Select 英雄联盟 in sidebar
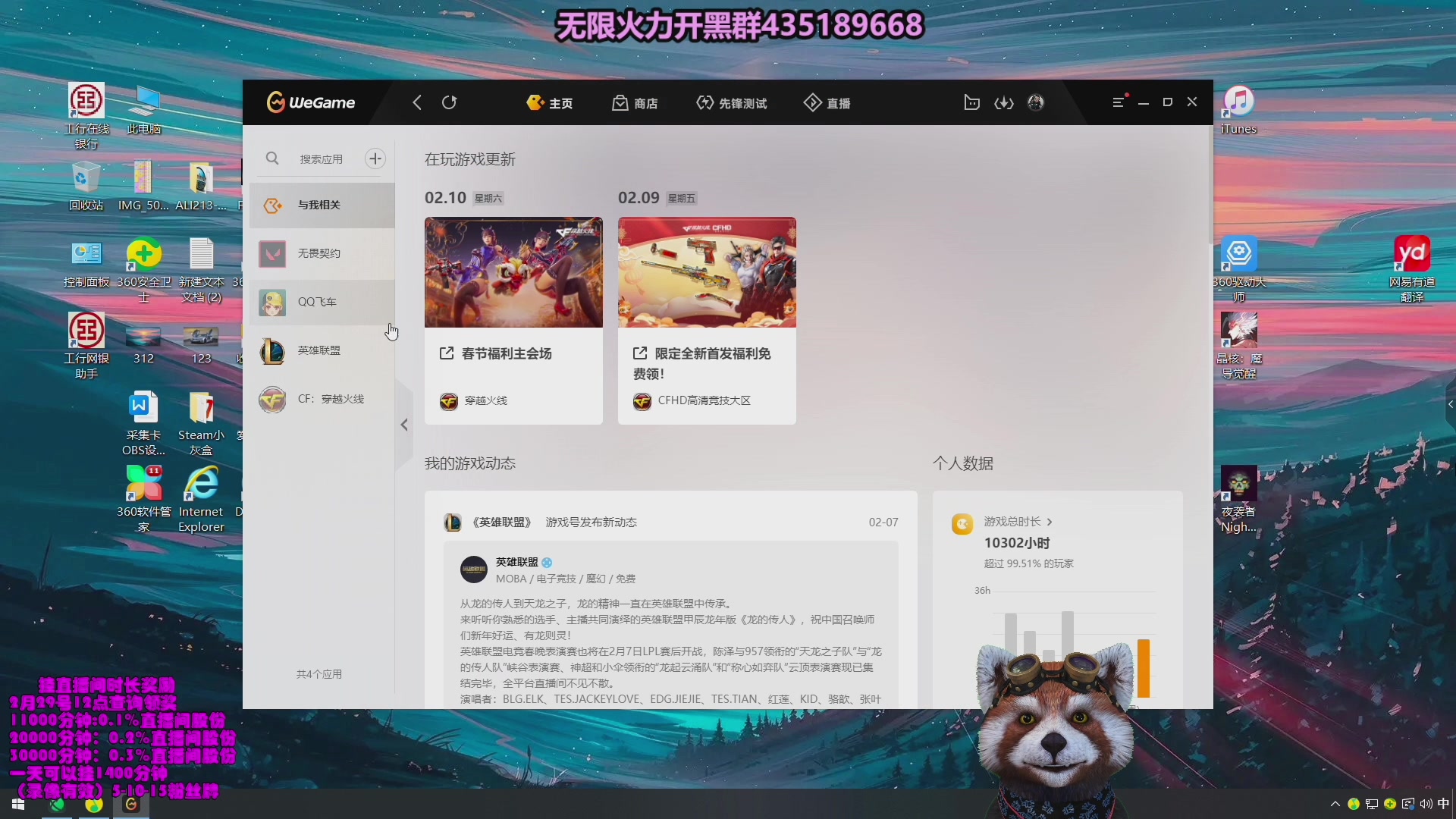 pos(322,350)
